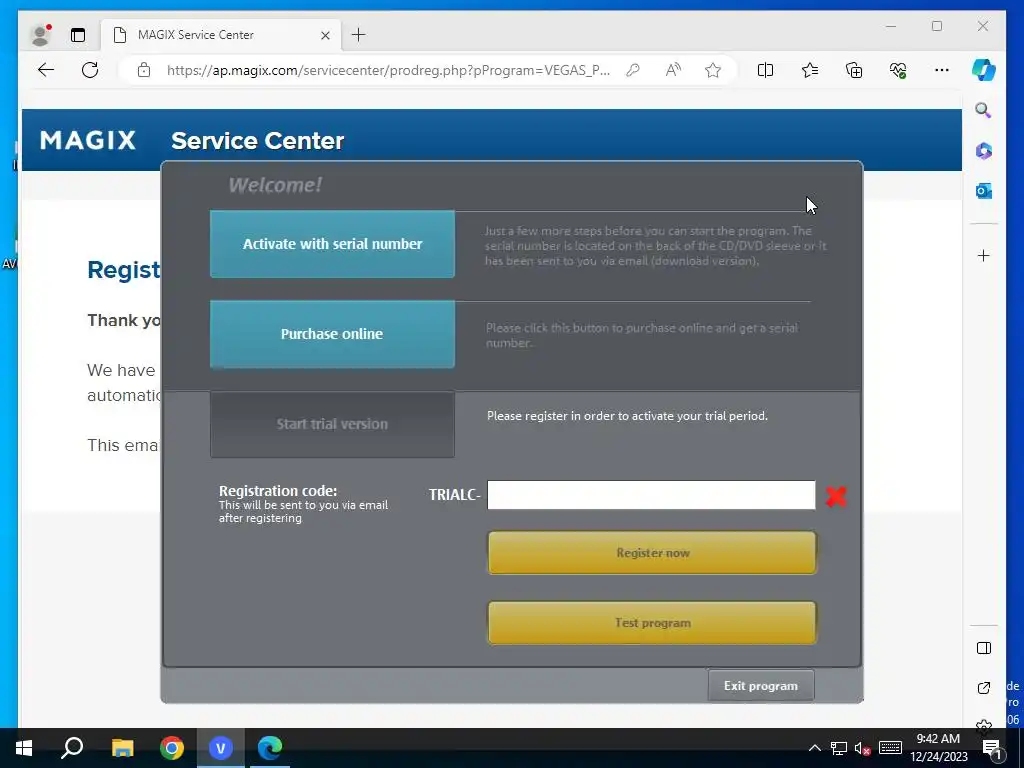Screen dimensions: 1024x768
Task: Open link in external window icon
Action: tap(984, 688)
